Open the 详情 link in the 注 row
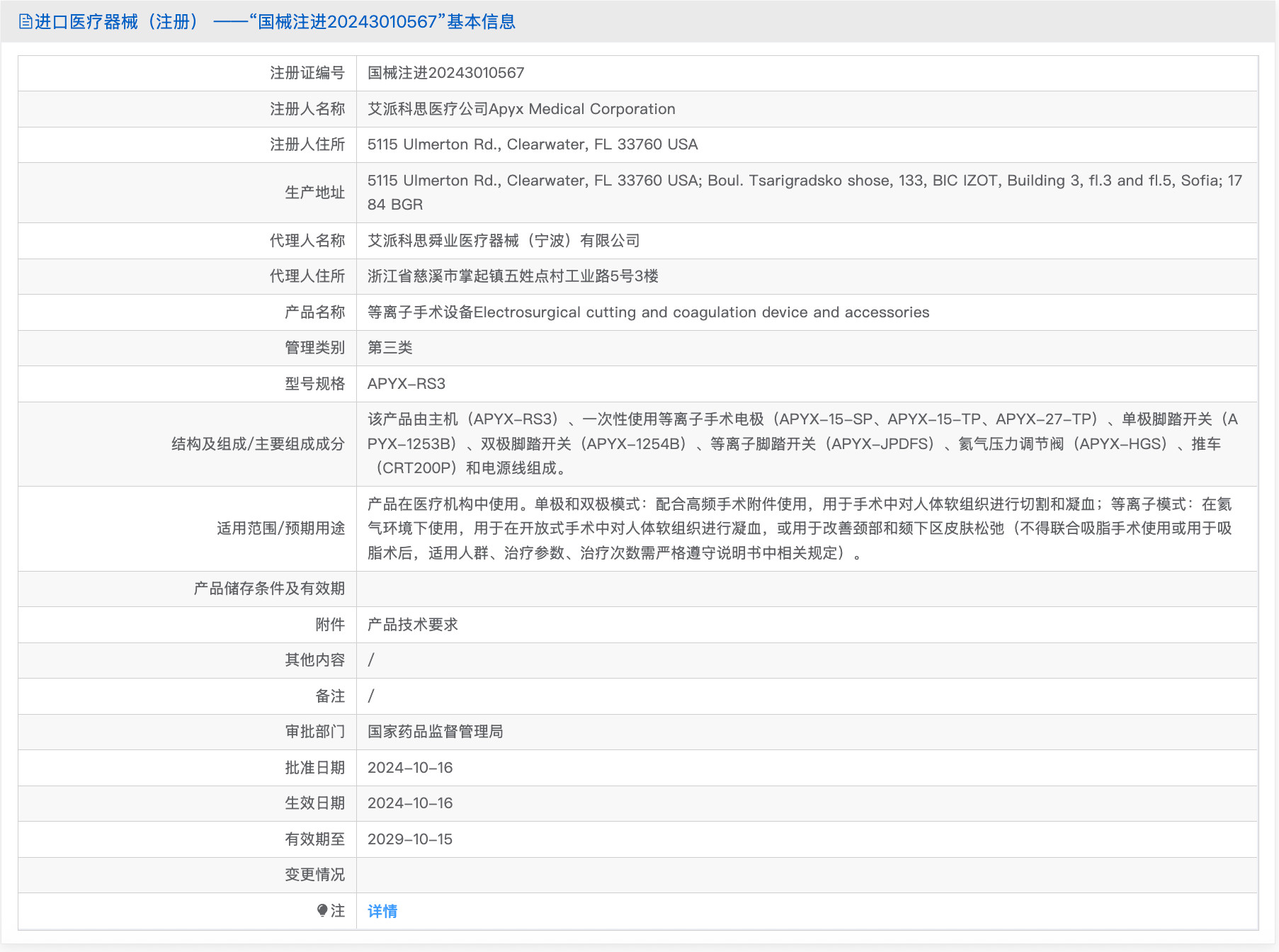This screenshot has height=952, width=1279. pyautogui.click(x=382, y=912)
